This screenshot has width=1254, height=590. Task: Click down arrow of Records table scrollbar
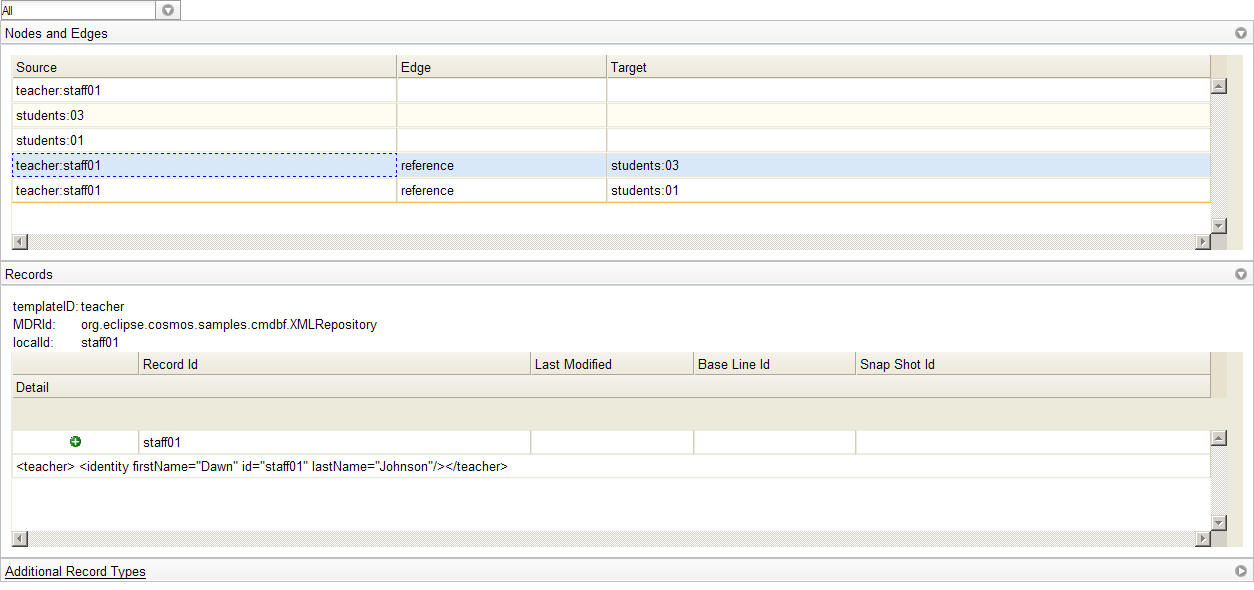pos(1218,522)
